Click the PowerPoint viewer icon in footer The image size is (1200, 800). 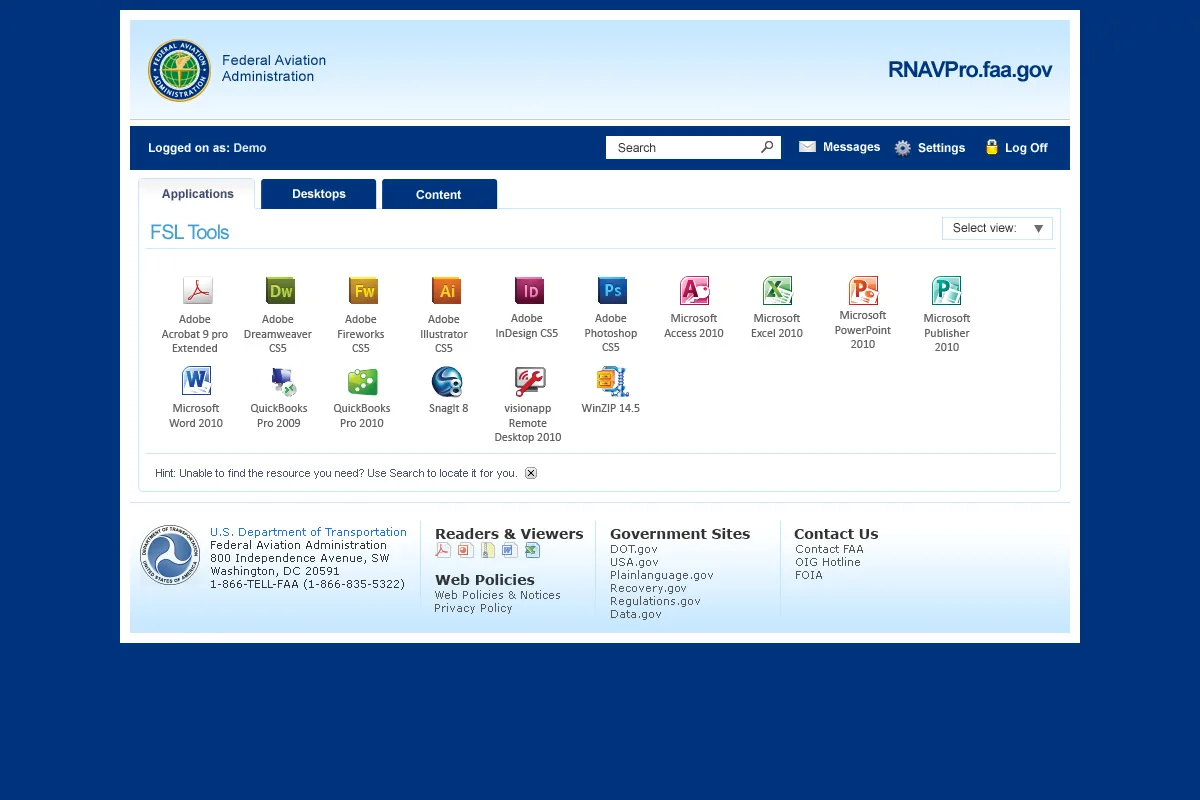466,550
